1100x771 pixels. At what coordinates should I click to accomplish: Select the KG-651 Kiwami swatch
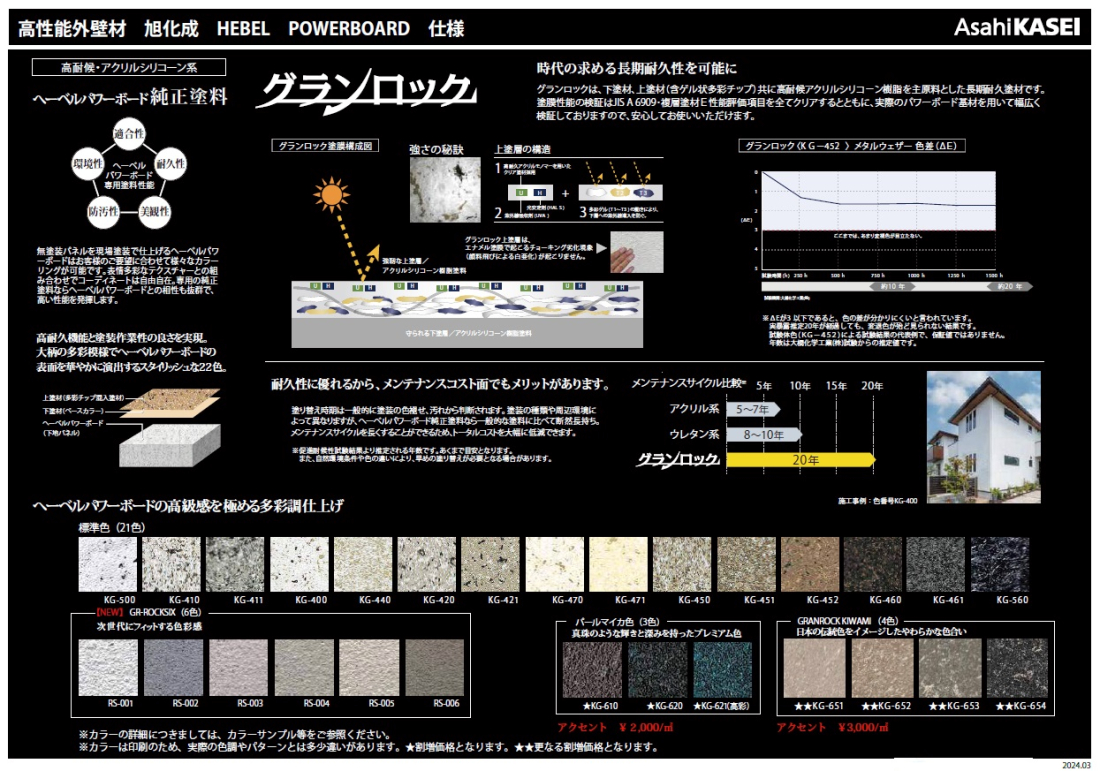pyautogui.click(x=814, y=669)
